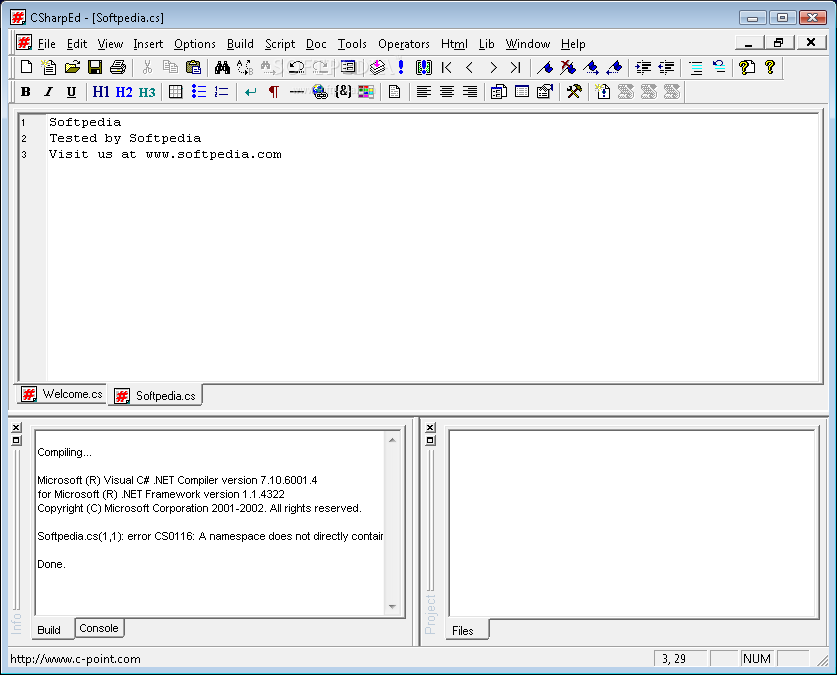Image resolution: width=837 pixels, height=675 pixels.
Task: Print the current document
Action: pyautogui.click(x=118, y=67)
